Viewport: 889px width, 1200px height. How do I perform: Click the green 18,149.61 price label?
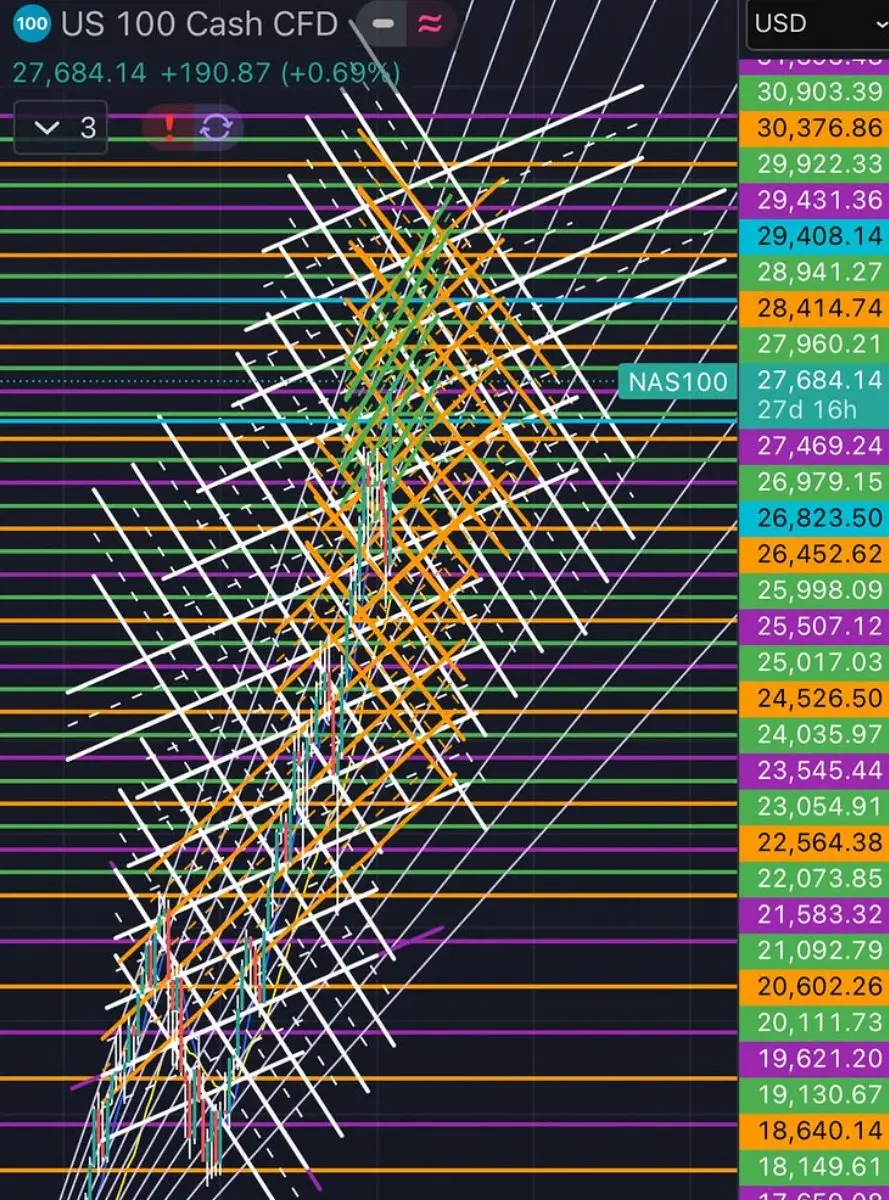(x=813, y=1165)
